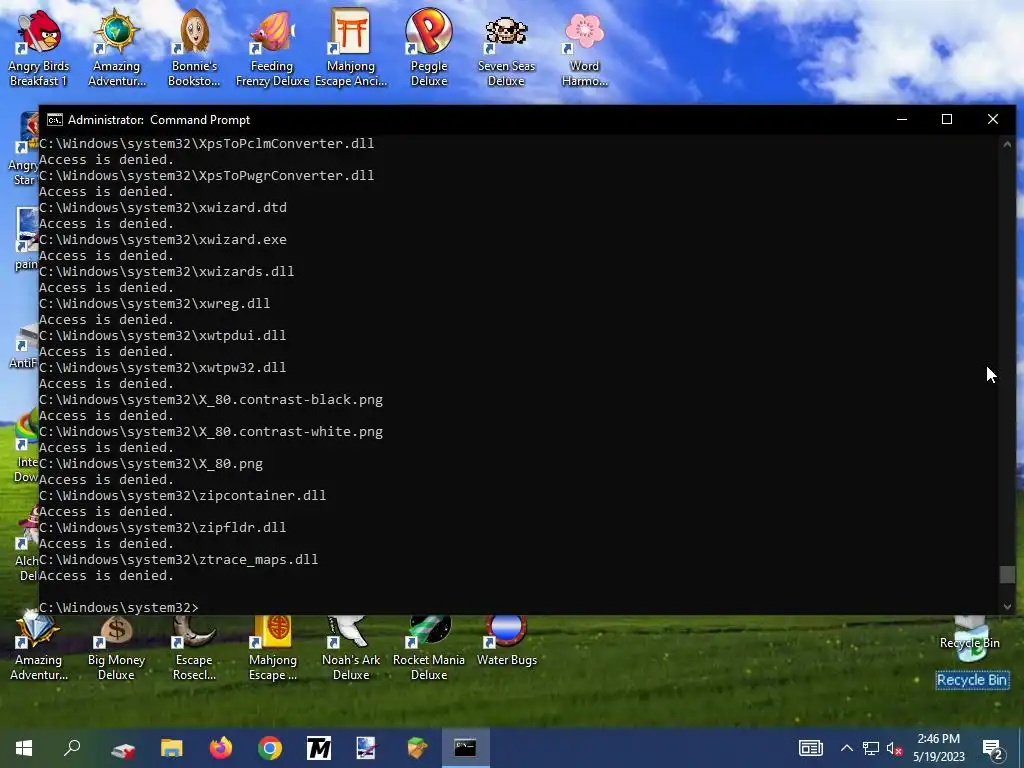The height and width of the screenshot is (768, 1024).
Task: Click the X_80.contrast-black.png line
Action: [x=211, y=400]
